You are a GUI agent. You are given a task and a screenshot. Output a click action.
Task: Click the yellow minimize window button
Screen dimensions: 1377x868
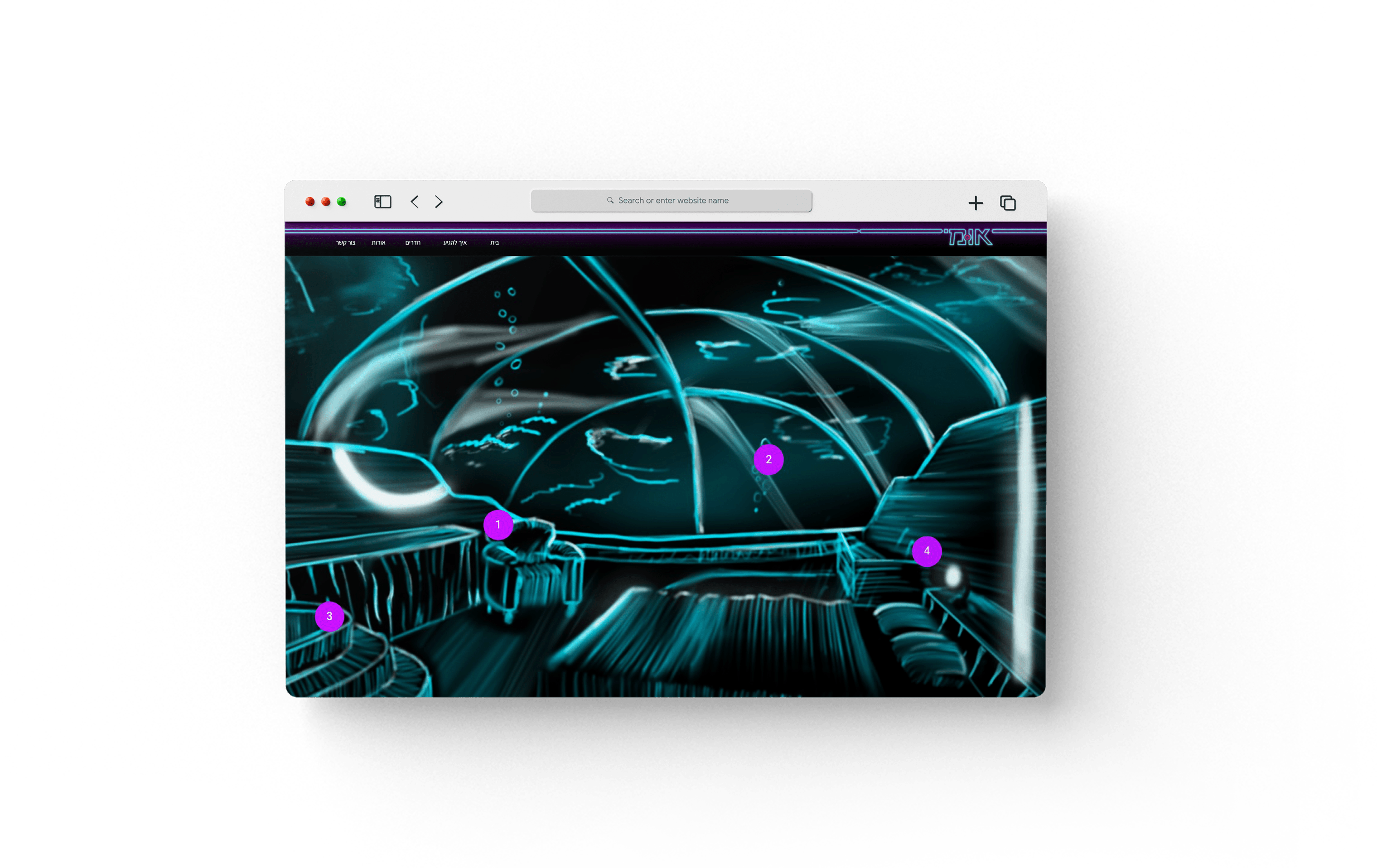click(x=326, y=202)
